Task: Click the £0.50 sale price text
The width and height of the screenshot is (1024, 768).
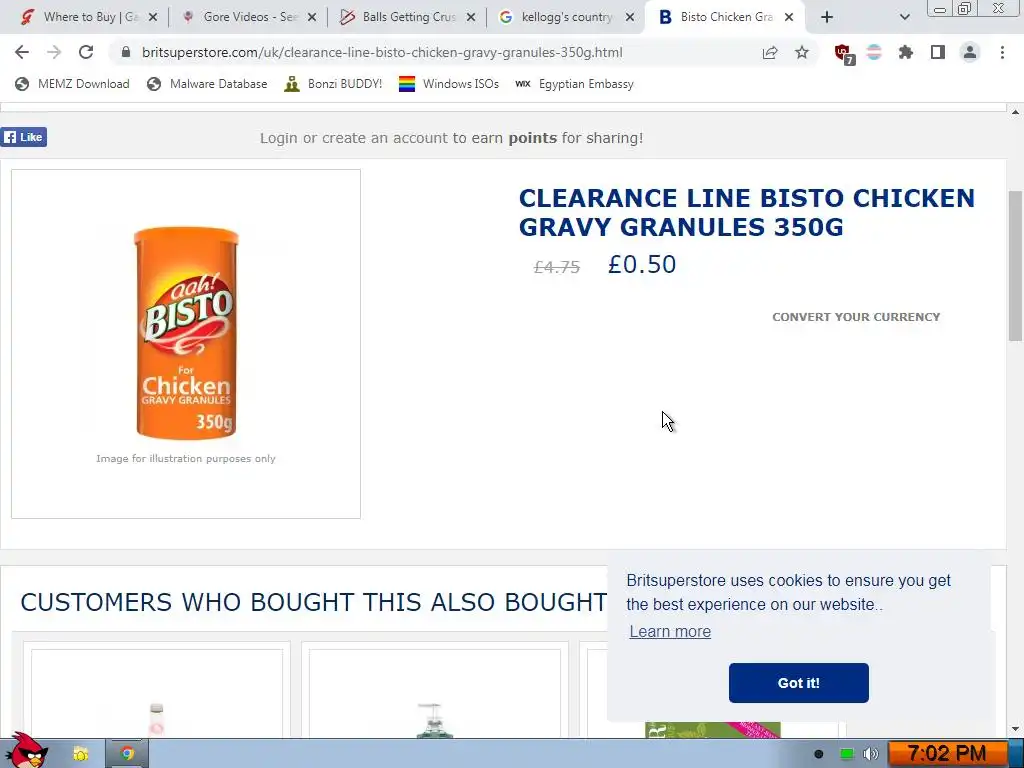Action: pyautogui.click(x=642, y=264)
